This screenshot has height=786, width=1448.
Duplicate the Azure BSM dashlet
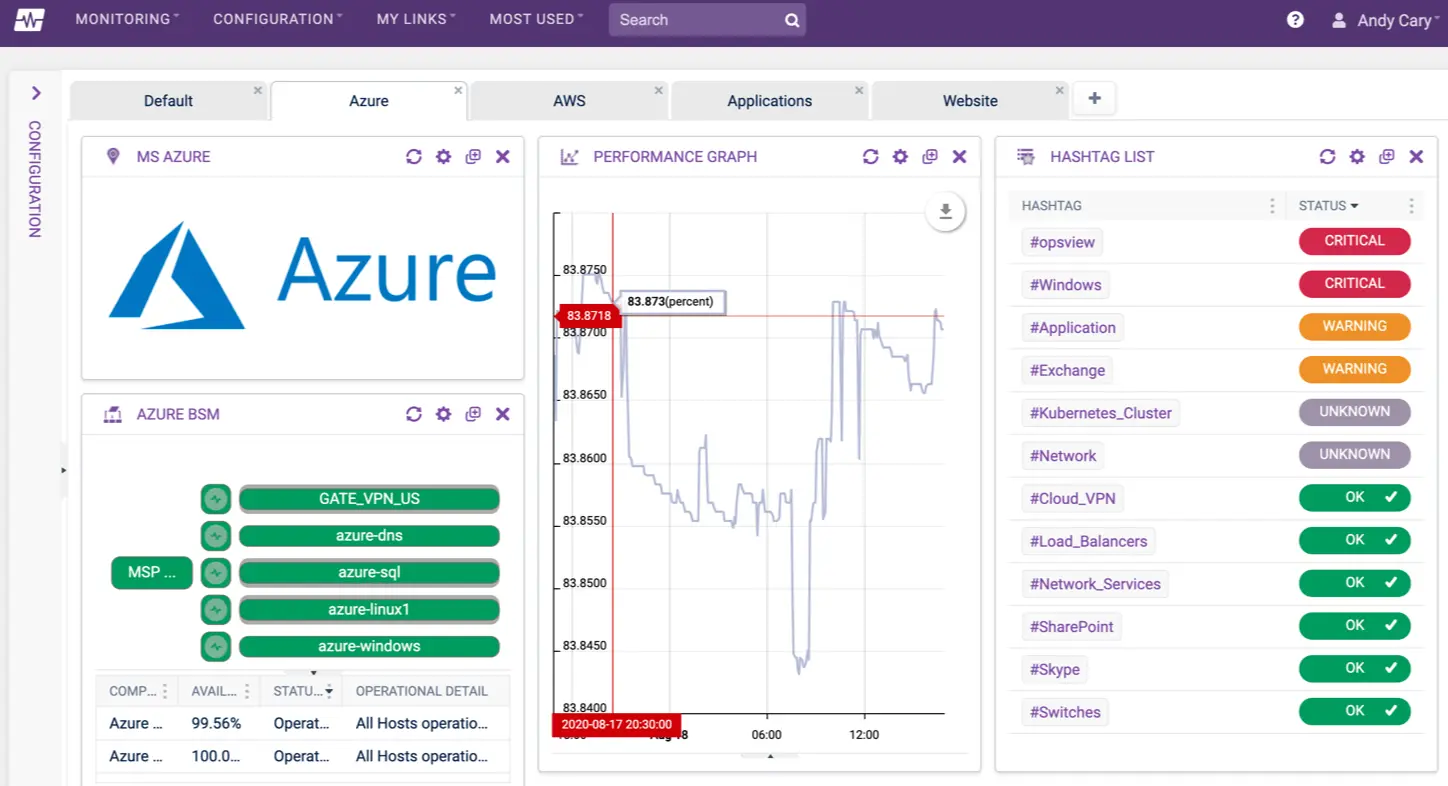[473, 414]
